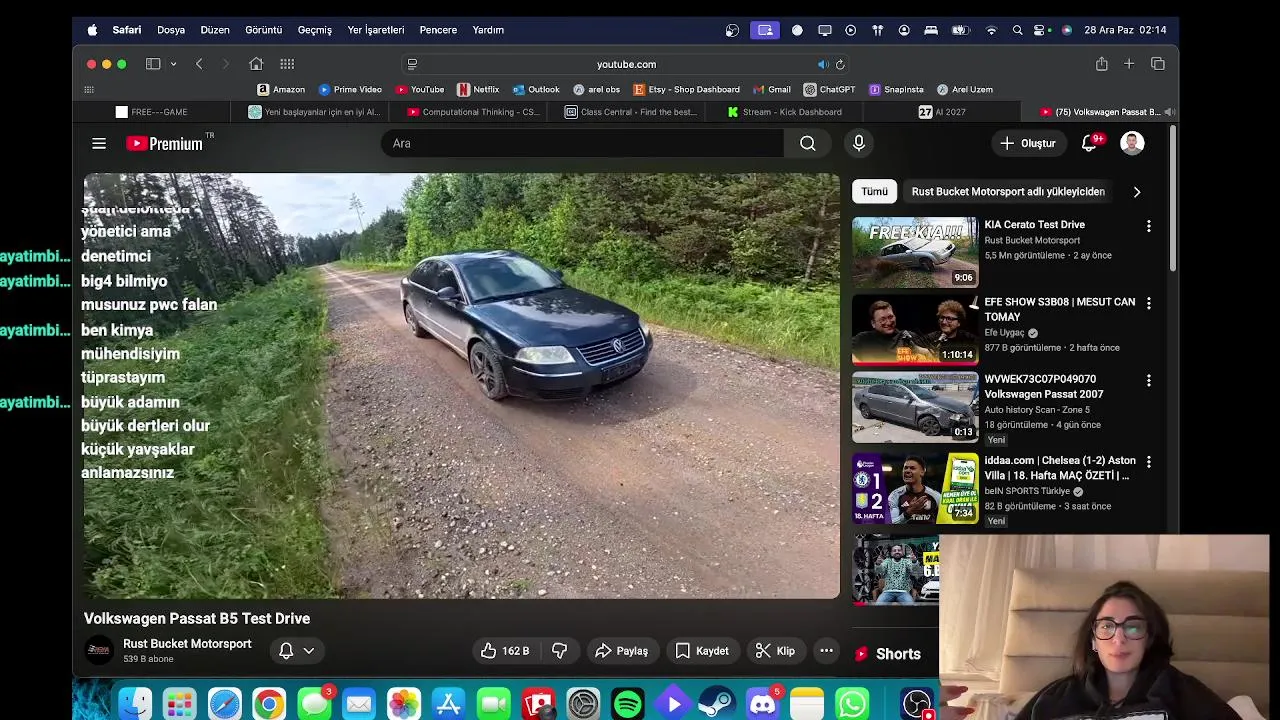Viewport: 1280px width, 720px height.
Task: Open options for EFE SHOW S3B08 video
Action: click(1148, 303)
